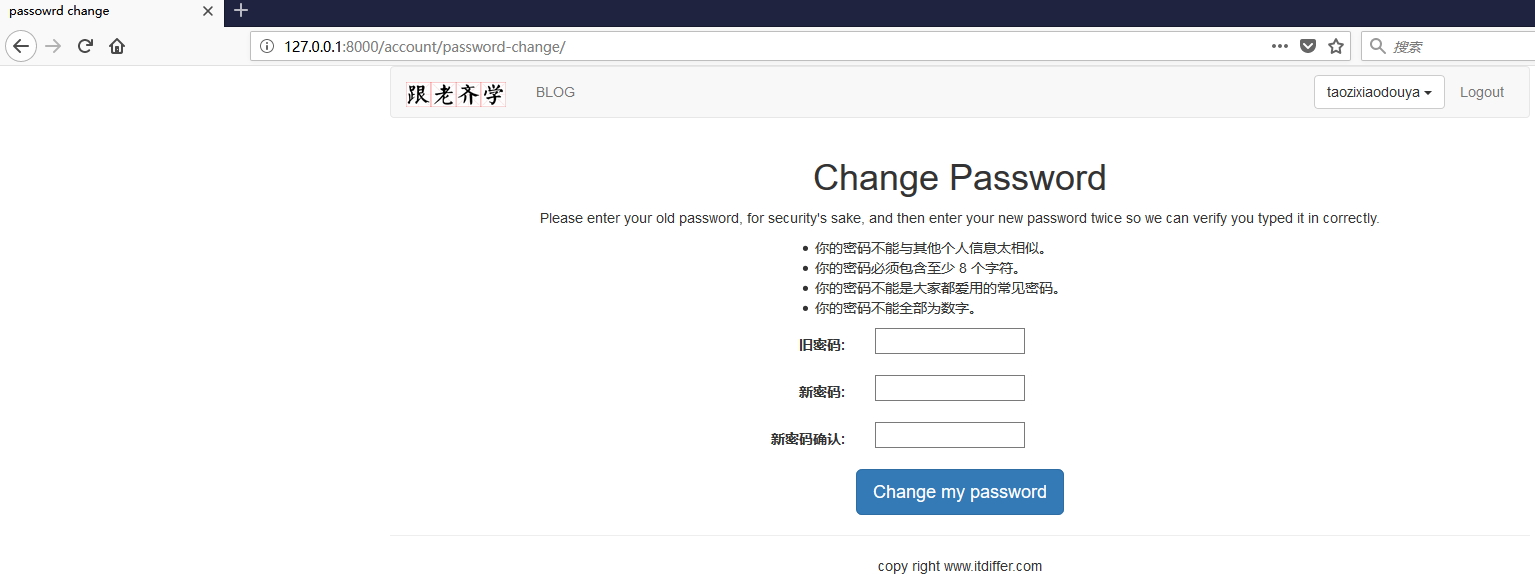This screenshot has width=1535, height=582.
Task: Bookmark this page with the star
Action: 1336,46
